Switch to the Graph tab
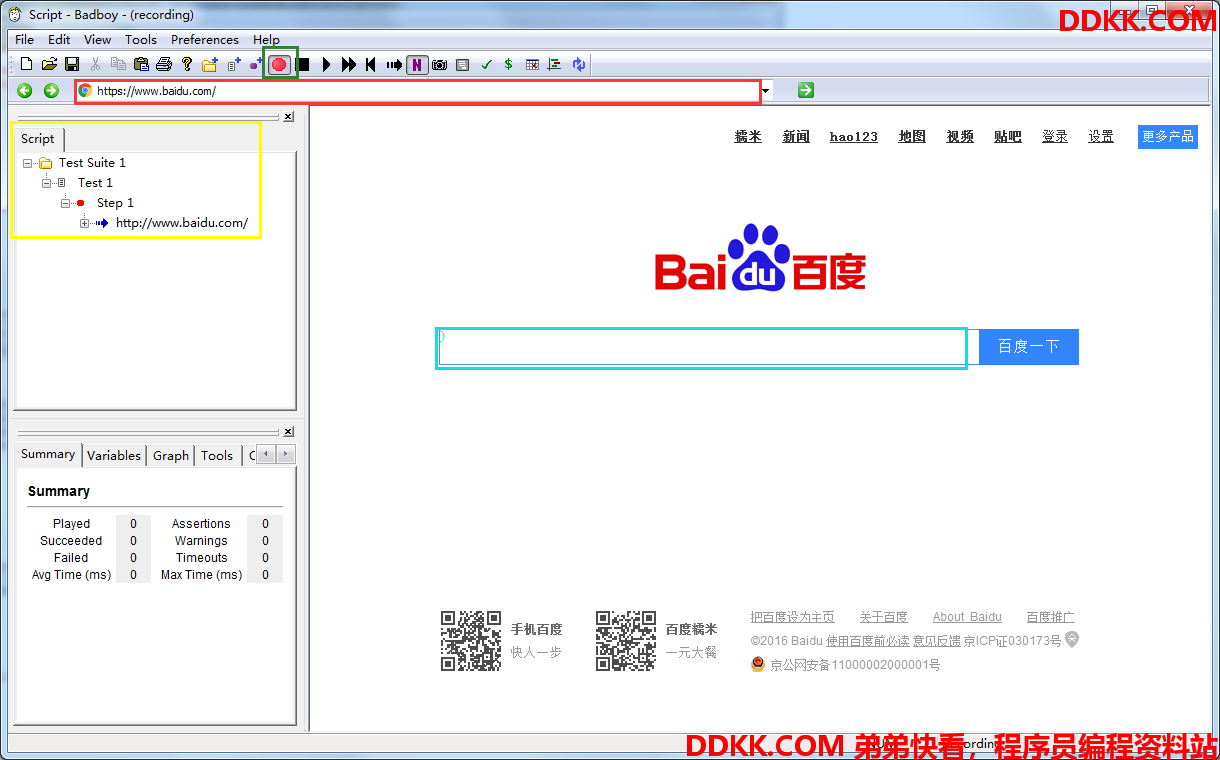The width and height of the screenshot is (1220, 760). 171,455
